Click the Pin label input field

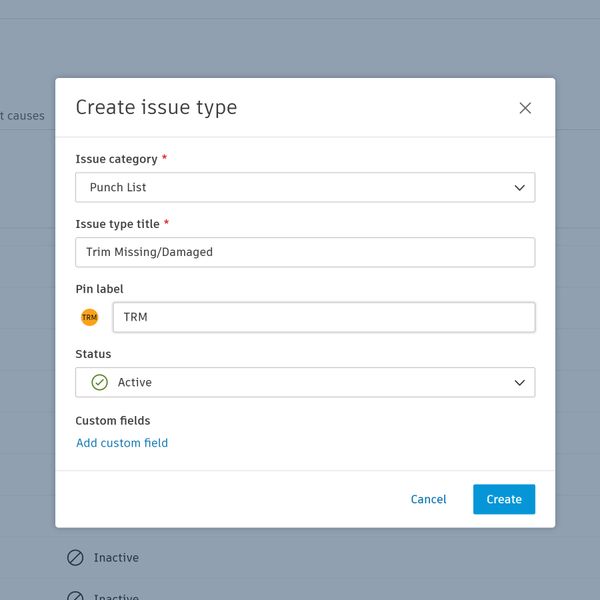(323, 317)
